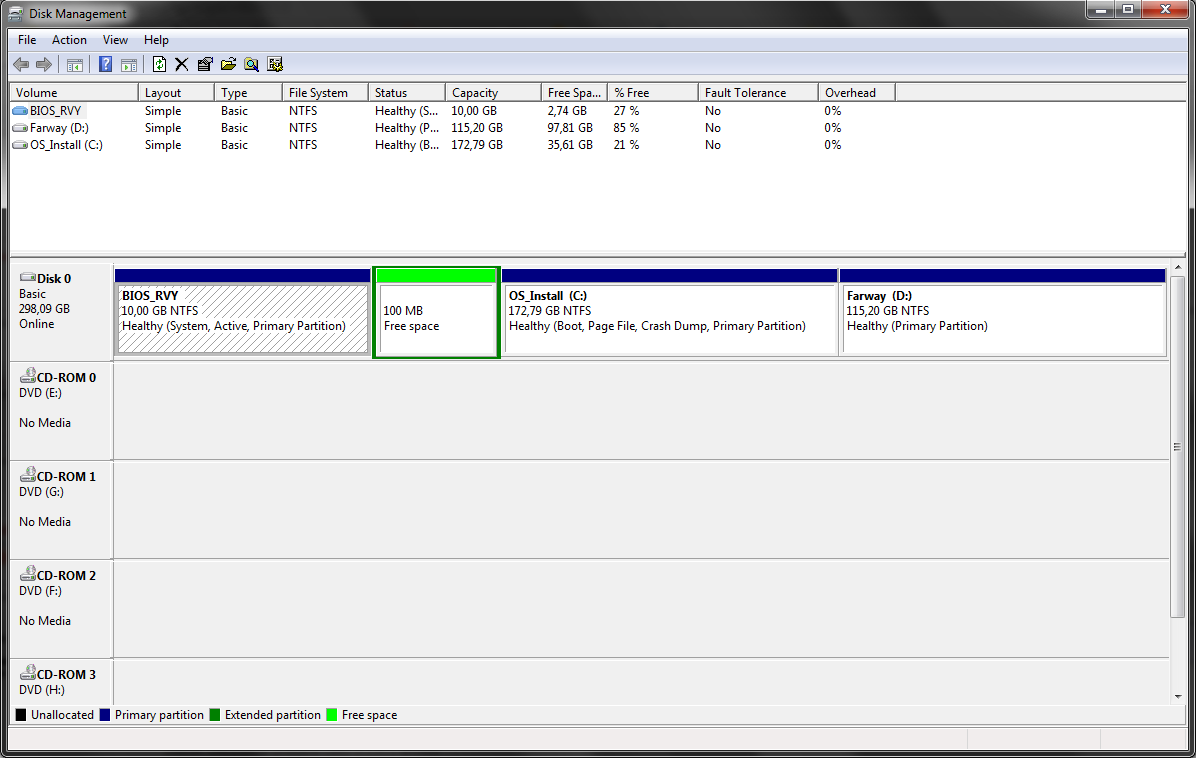The height and width of the screenshot is (758, 1197).
Task: Click the disk pane scrollbar up arrow
Action: click(1178, 268)
